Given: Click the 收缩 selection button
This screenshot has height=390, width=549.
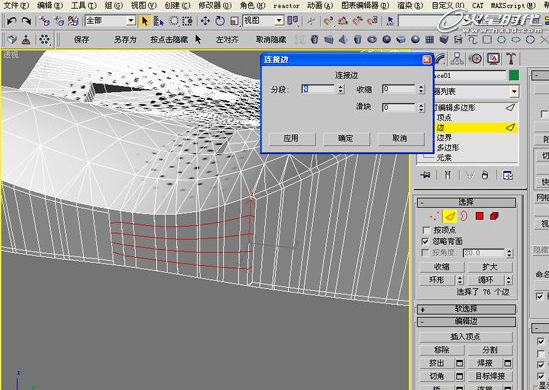Looking at the screenshot, I should point(442,267).
